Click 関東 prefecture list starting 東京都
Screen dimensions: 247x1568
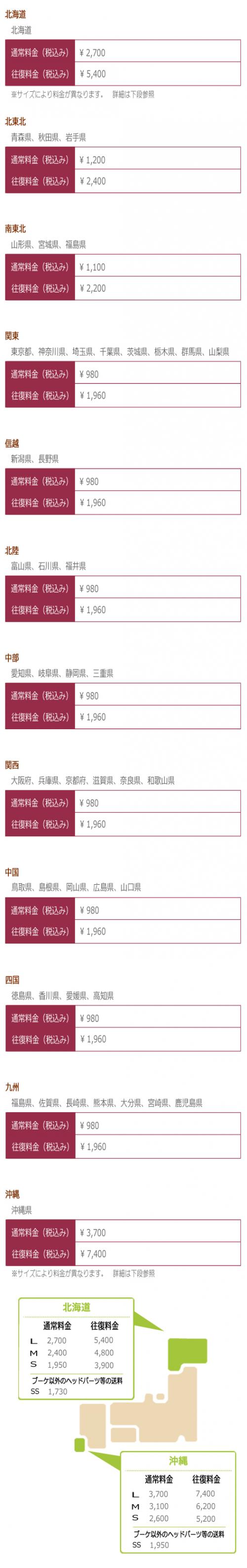coord(120,351)
